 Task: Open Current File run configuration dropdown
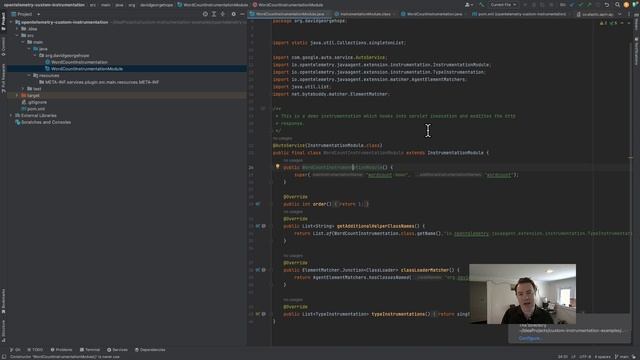tap(503, 5)
